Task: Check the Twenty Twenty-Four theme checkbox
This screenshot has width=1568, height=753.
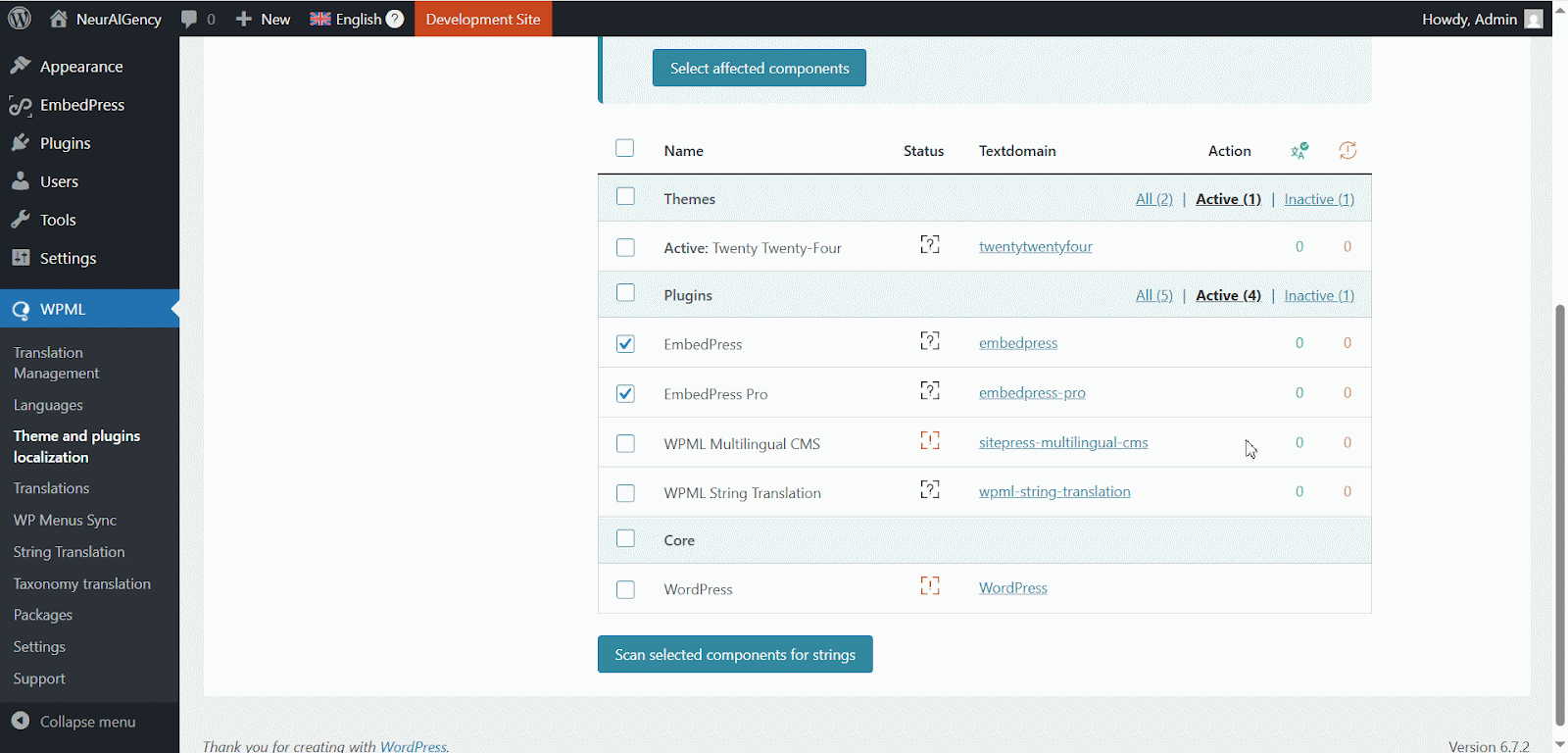Action: (625, 247)
